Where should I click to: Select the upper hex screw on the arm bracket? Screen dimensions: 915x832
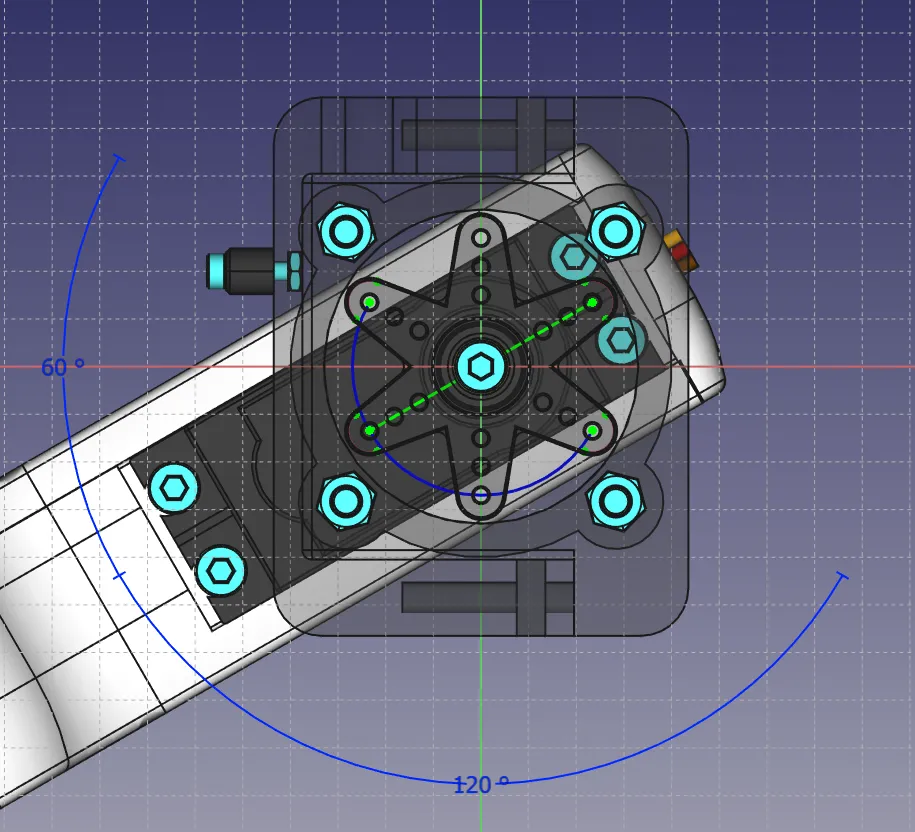tap(174, 488)
